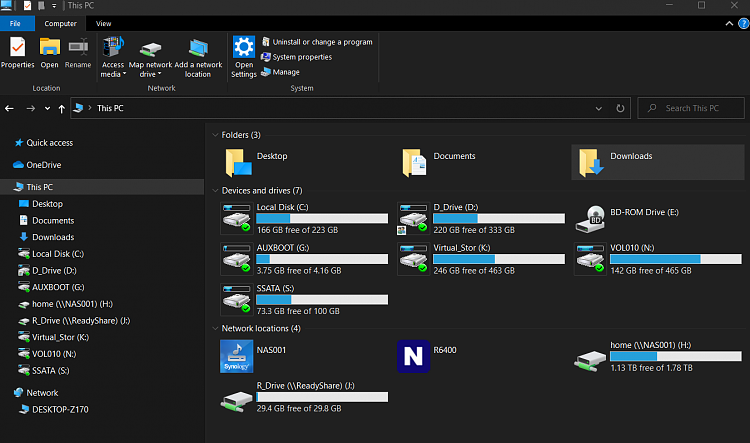Viewport: 750px width, 443px height.
Task: Collapse the Devices and drives group
Action: (x=214, y=190)
